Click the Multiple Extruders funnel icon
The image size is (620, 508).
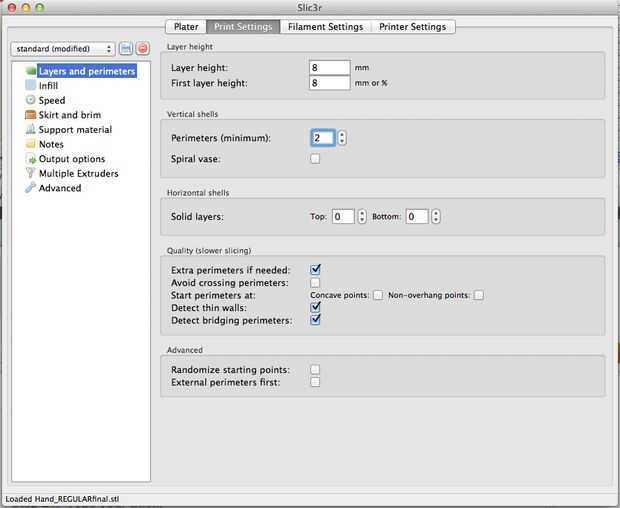pos(31,173)
